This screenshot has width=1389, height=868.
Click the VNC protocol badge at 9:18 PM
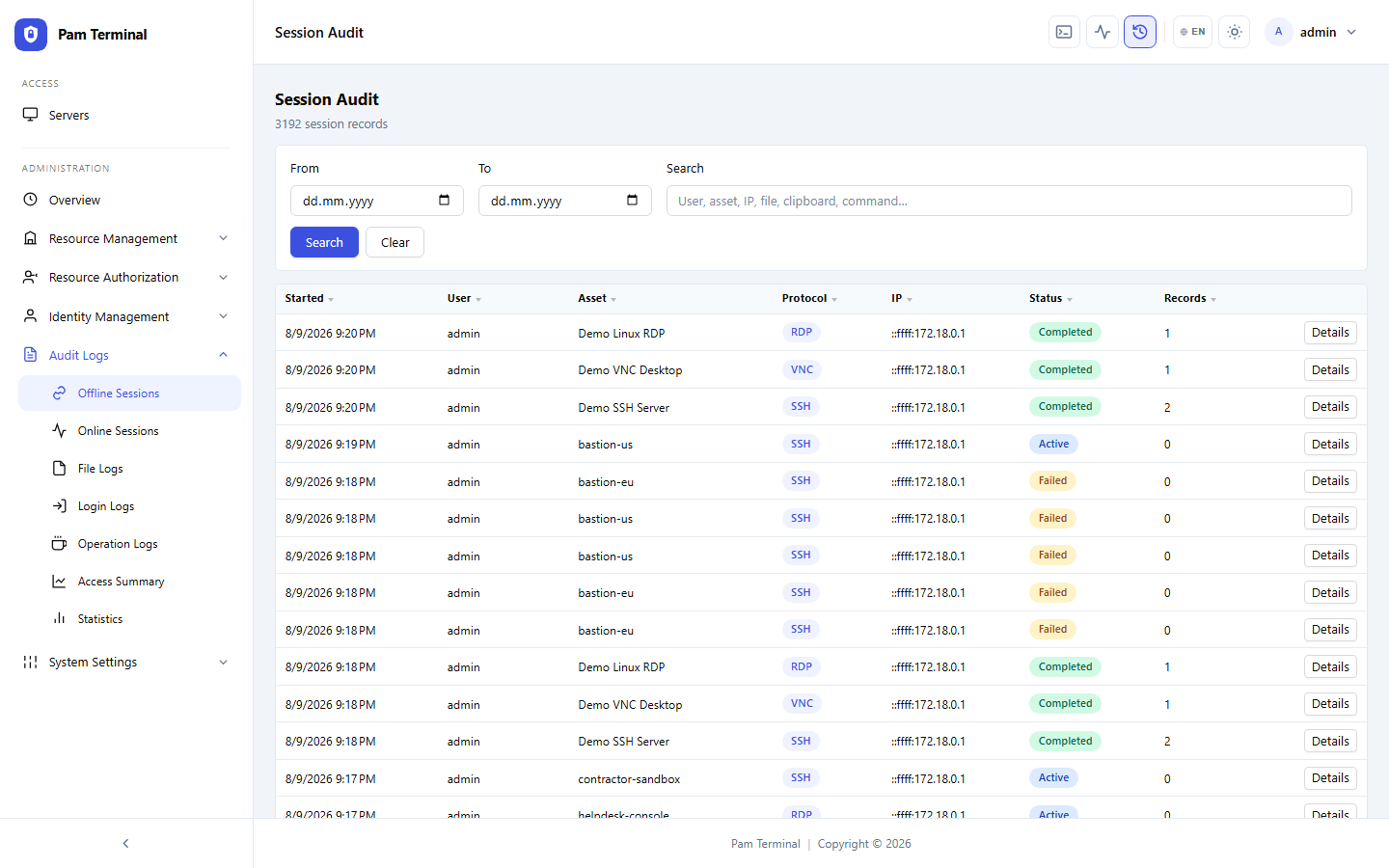coord(802,704)
